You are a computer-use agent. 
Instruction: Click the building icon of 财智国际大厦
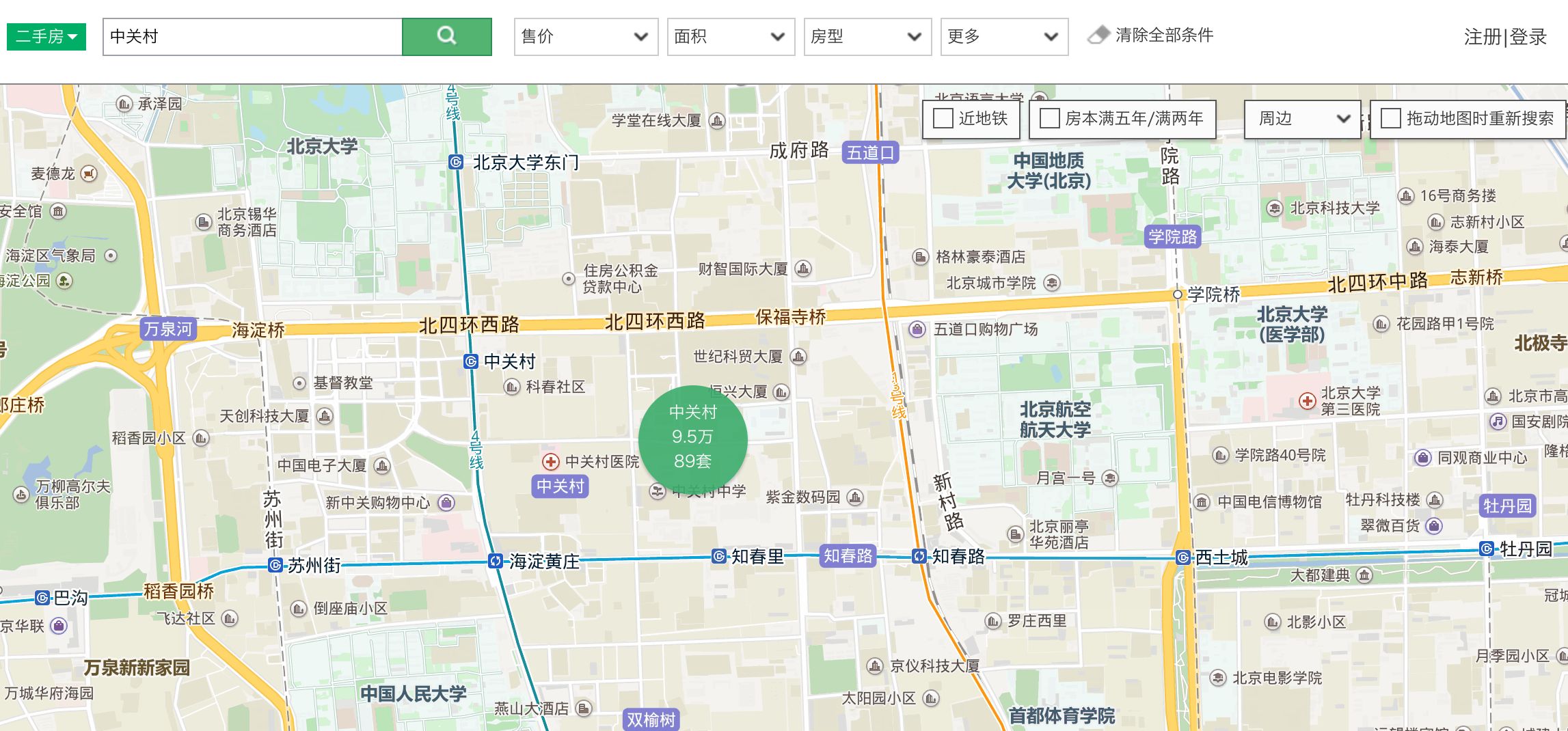[804, 268]
